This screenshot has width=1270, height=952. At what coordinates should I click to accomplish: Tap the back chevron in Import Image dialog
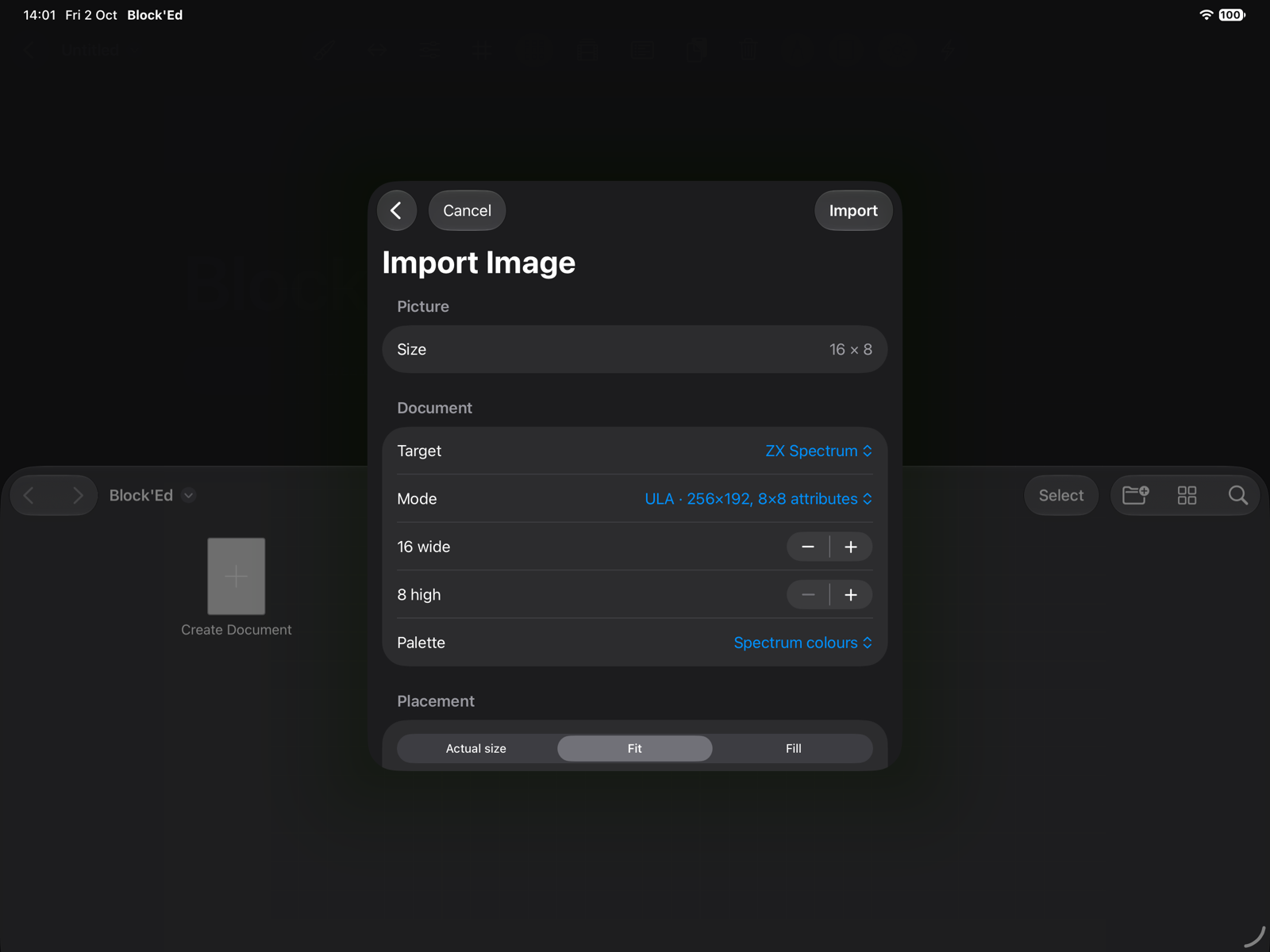point(397,210)
